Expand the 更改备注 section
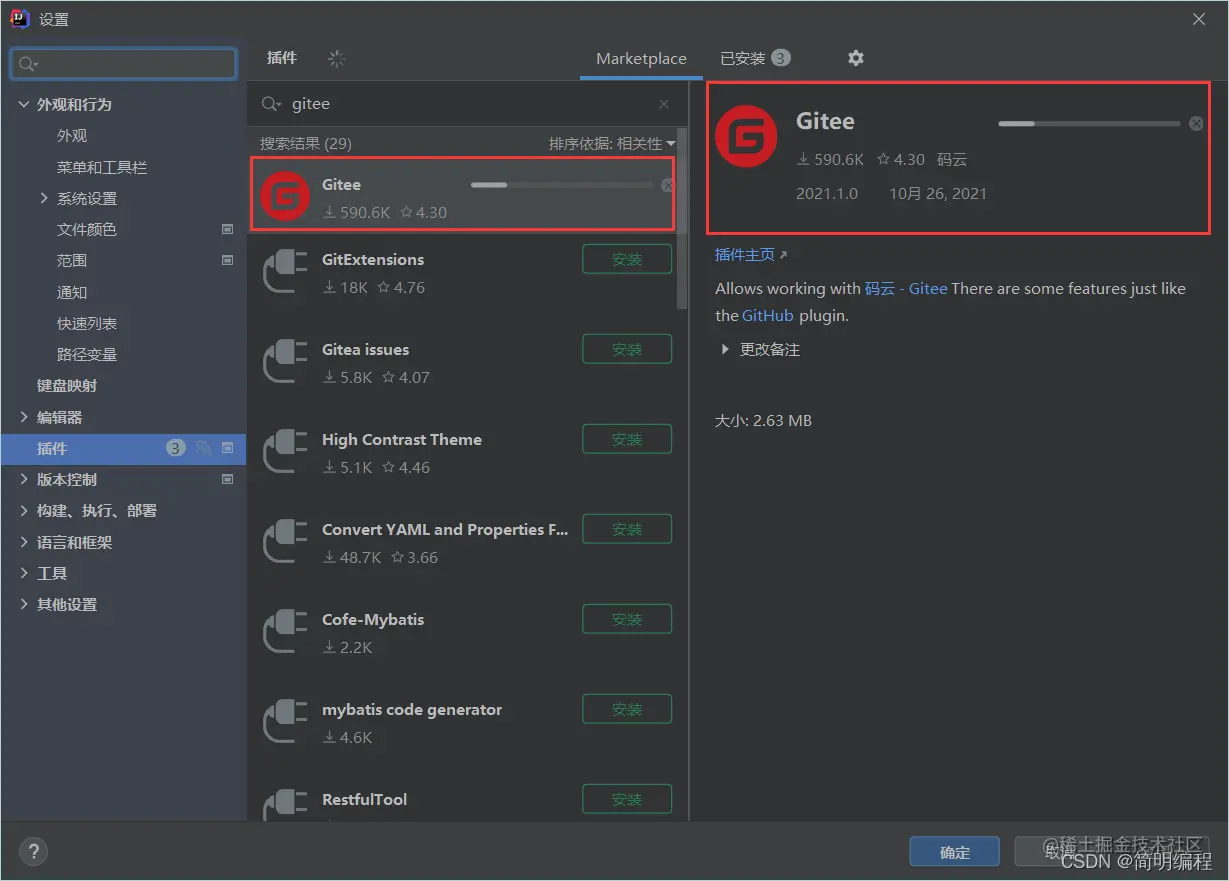Viewport: 1229px width, 881px height. [x=725, y=350]
